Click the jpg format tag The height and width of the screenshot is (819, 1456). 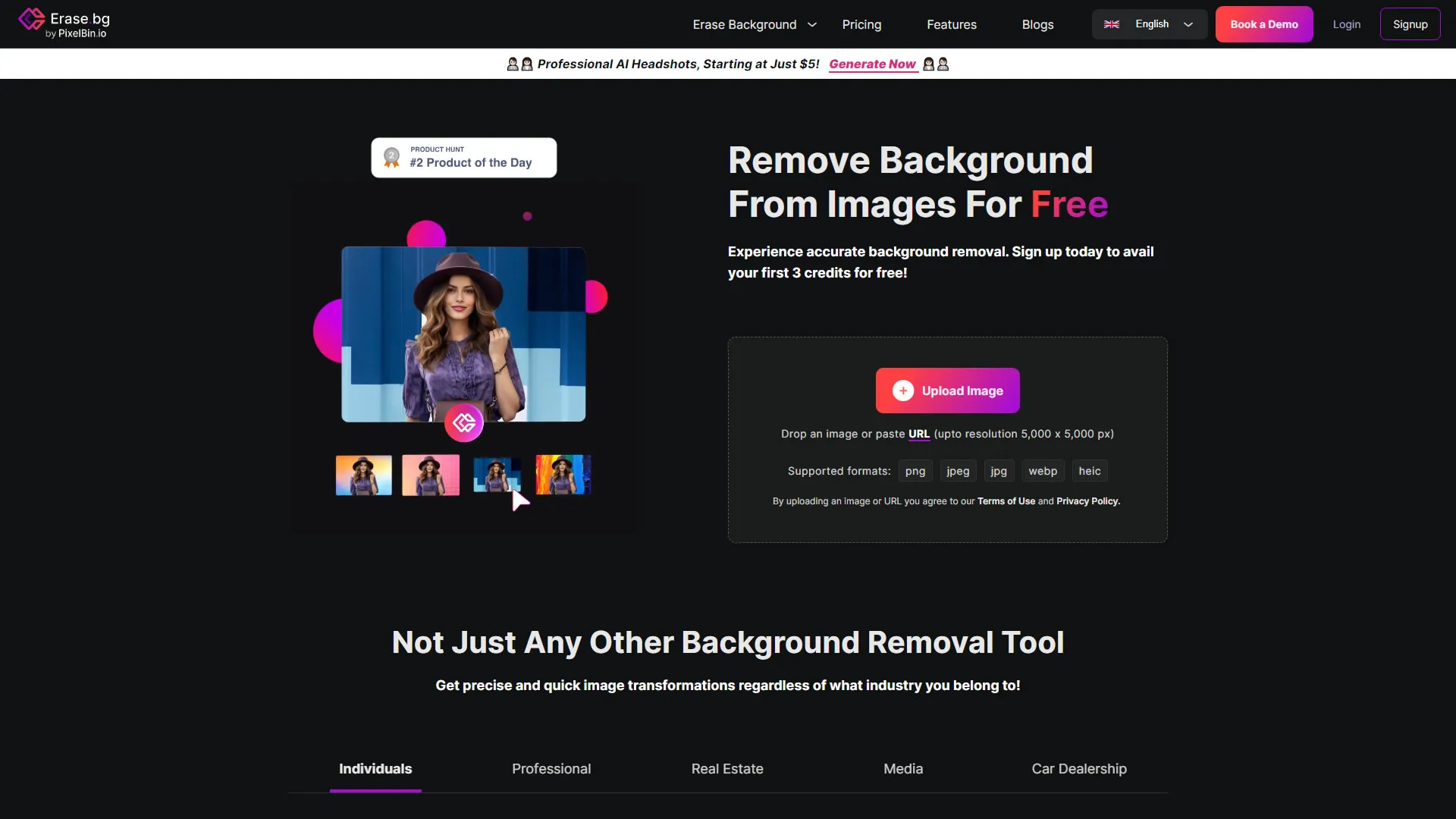tap(999, 471)
